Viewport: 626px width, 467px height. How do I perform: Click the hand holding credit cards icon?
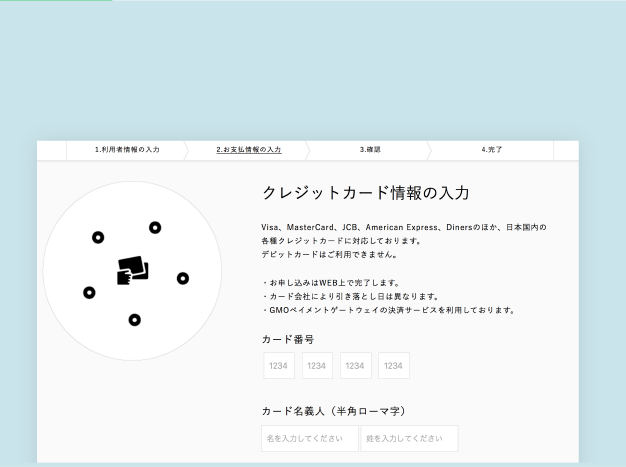(133, 271)
